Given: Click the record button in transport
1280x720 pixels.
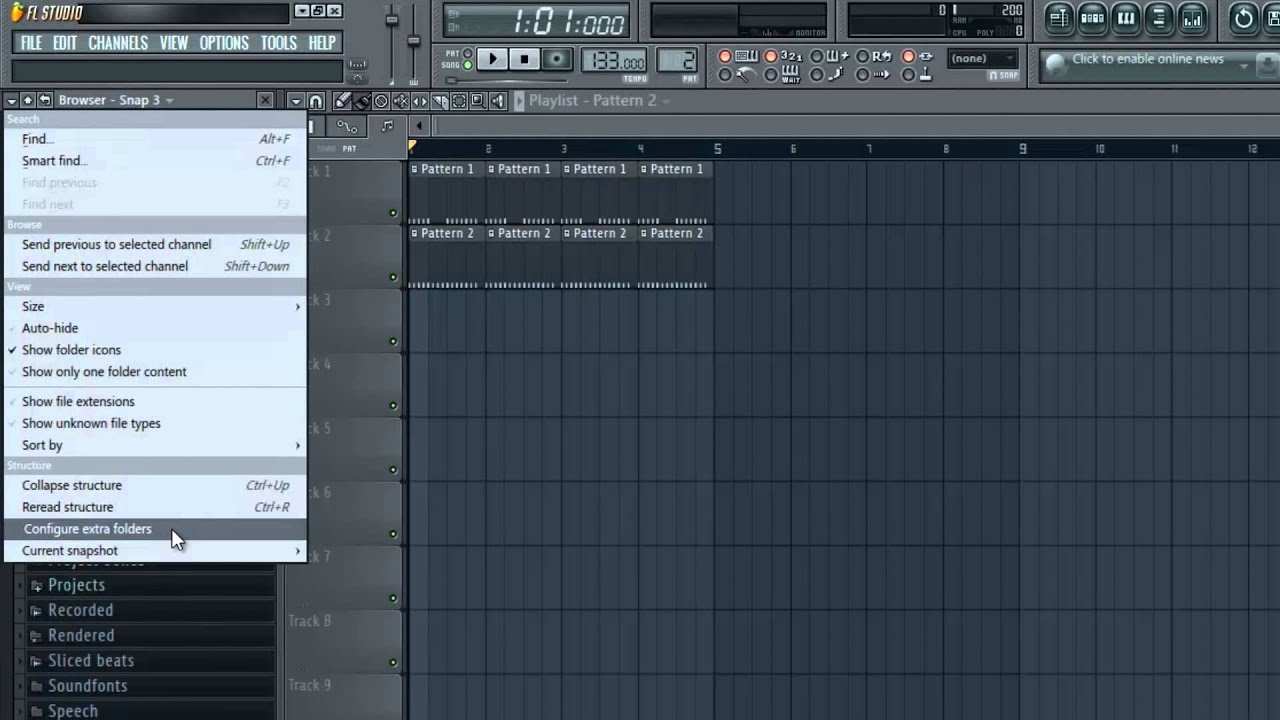Looking at the screenshot, I should pyautogui.click(x=557, y=59).
